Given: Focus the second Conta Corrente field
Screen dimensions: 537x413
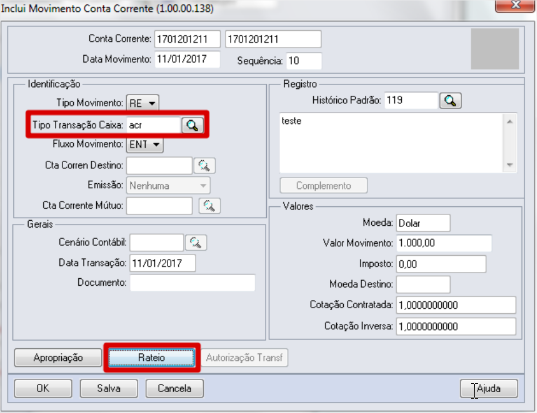Looking at the screenshot, I should [x=273, y=39].
